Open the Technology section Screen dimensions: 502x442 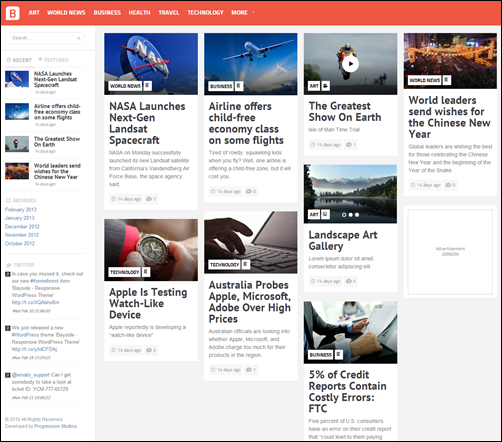coord(205,13)
